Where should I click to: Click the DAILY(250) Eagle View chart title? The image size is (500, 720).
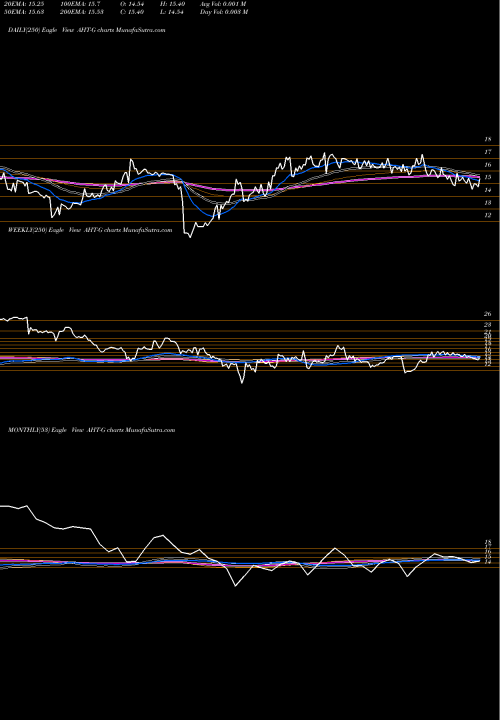tap(86, 30)
